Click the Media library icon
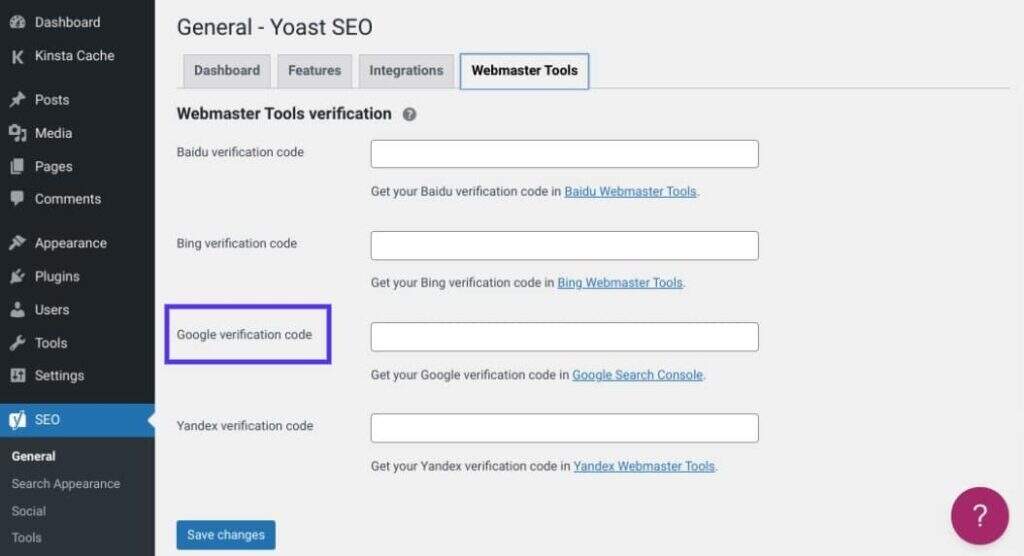Screen dimensions: 1024x556 coord(17,133)
